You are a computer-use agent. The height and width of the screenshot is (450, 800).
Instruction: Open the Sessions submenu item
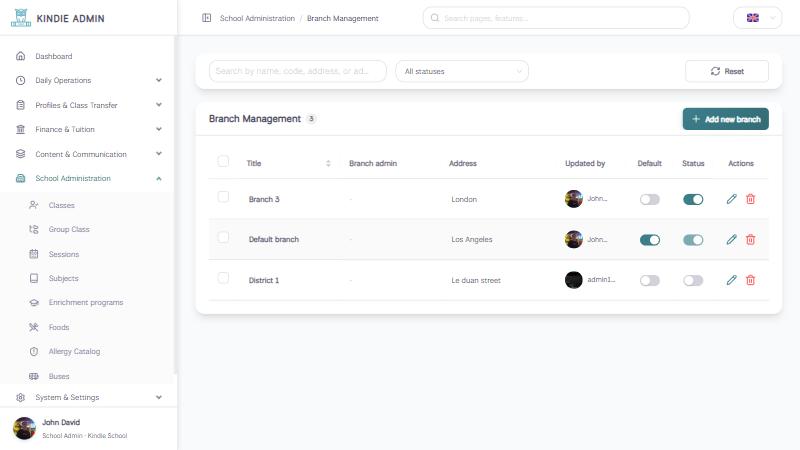pos(64,254)
